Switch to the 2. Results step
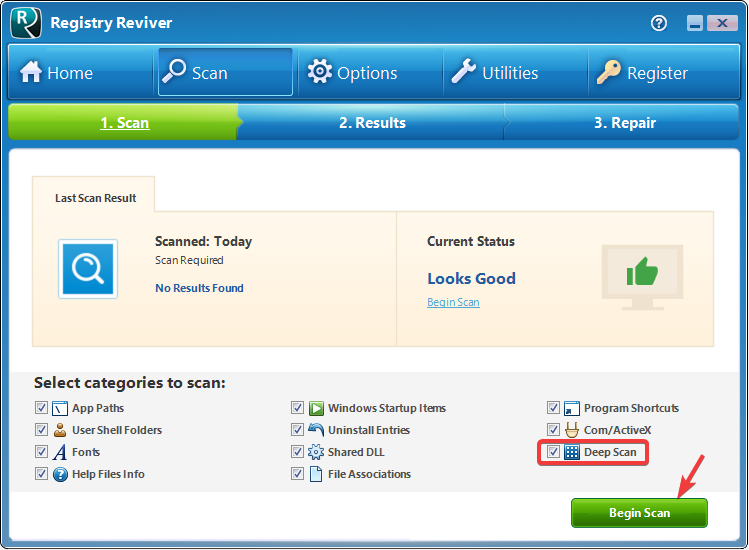This screenshot has height=550, width=749. [x=373, y=123]
